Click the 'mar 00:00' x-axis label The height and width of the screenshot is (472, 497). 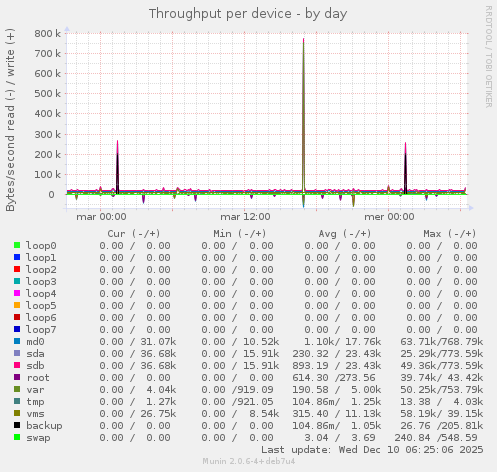click(101, 217)
